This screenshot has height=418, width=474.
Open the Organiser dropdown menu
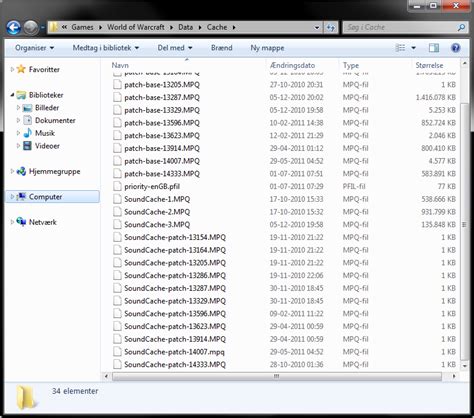click(x=34, y=48)
